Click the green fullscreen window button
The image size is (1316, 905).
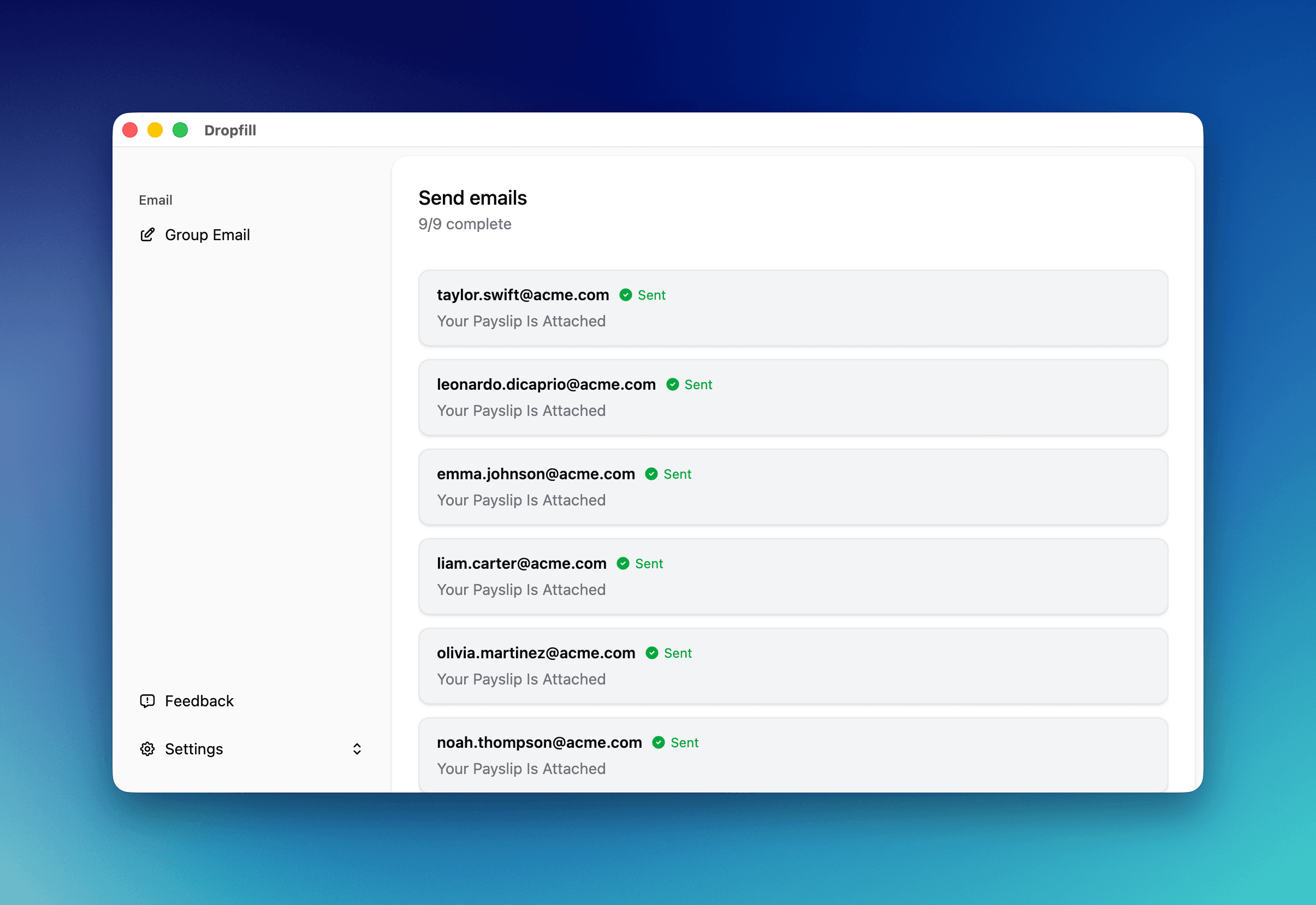[x=180, y=130]
